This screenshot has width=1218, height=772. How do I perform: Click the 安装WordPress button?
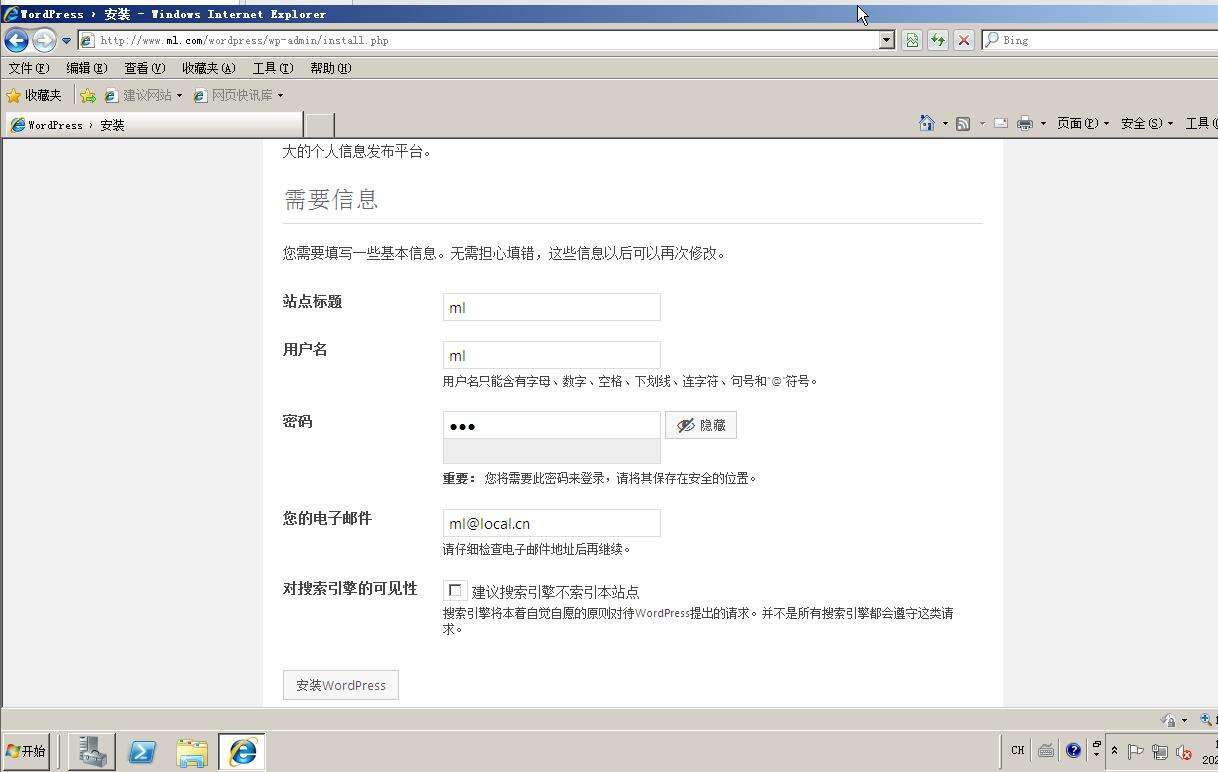pyautogui.click(x=341, y=685)
